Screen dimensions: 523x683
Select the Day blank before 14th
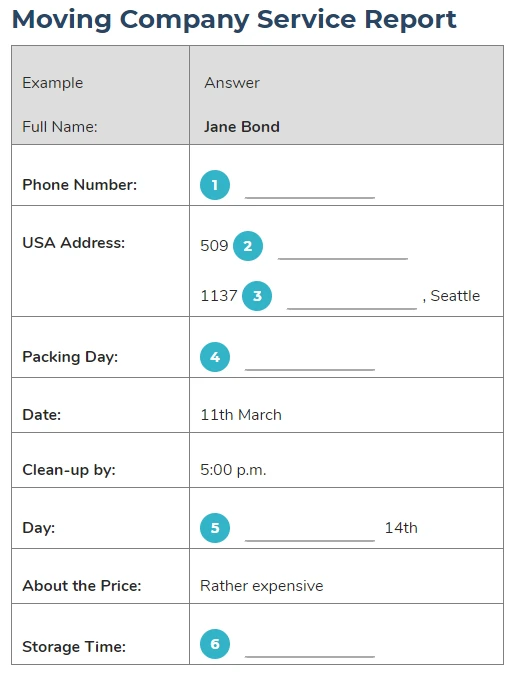pos(310,534)
